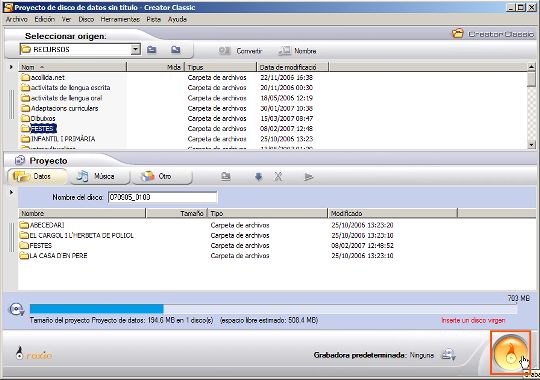Click the orange burn disc button
This screenshot has width=540, height=380.
tap(511, 352)
